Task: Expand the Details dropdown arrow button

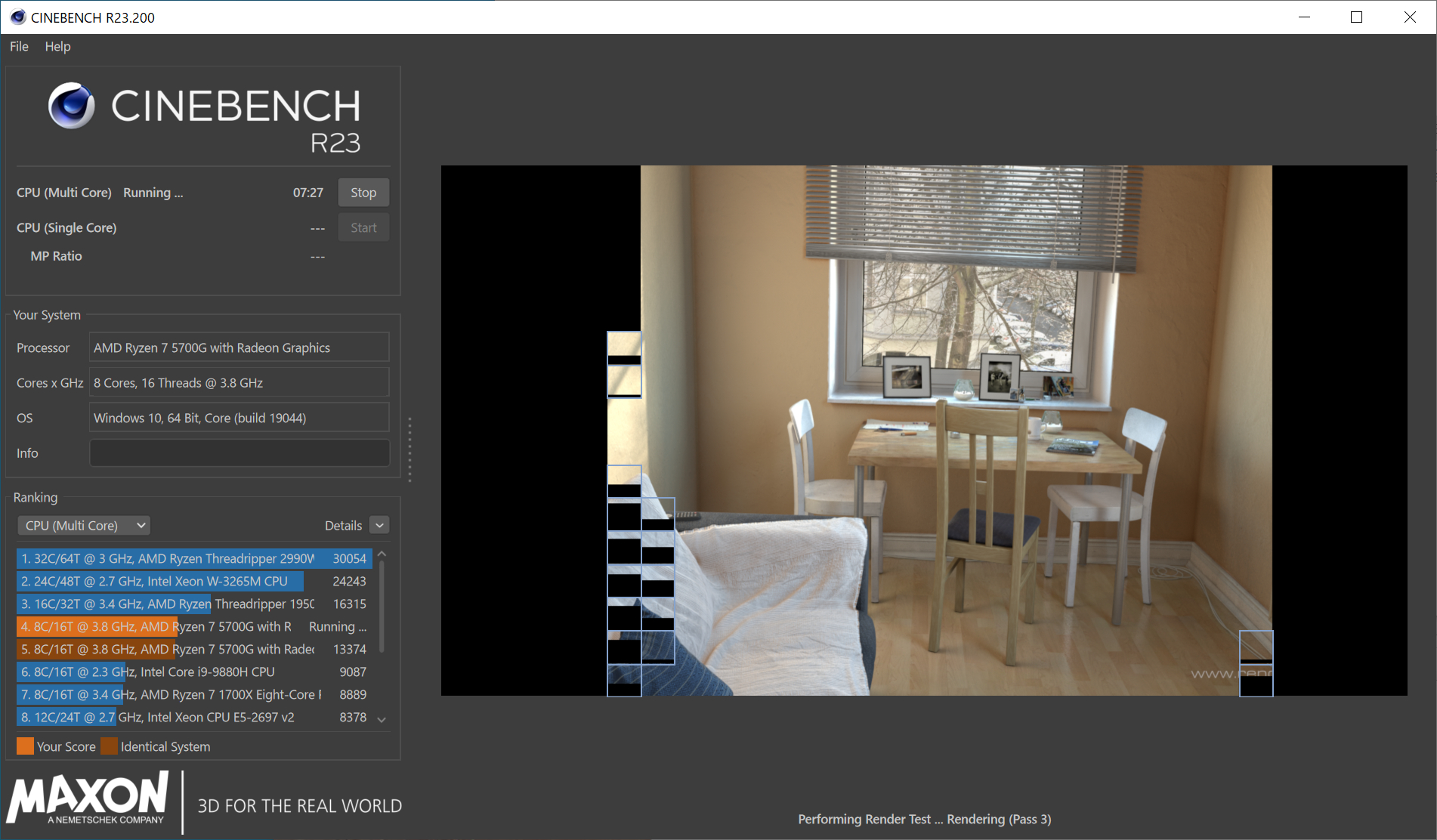Action: click(380, 525)
